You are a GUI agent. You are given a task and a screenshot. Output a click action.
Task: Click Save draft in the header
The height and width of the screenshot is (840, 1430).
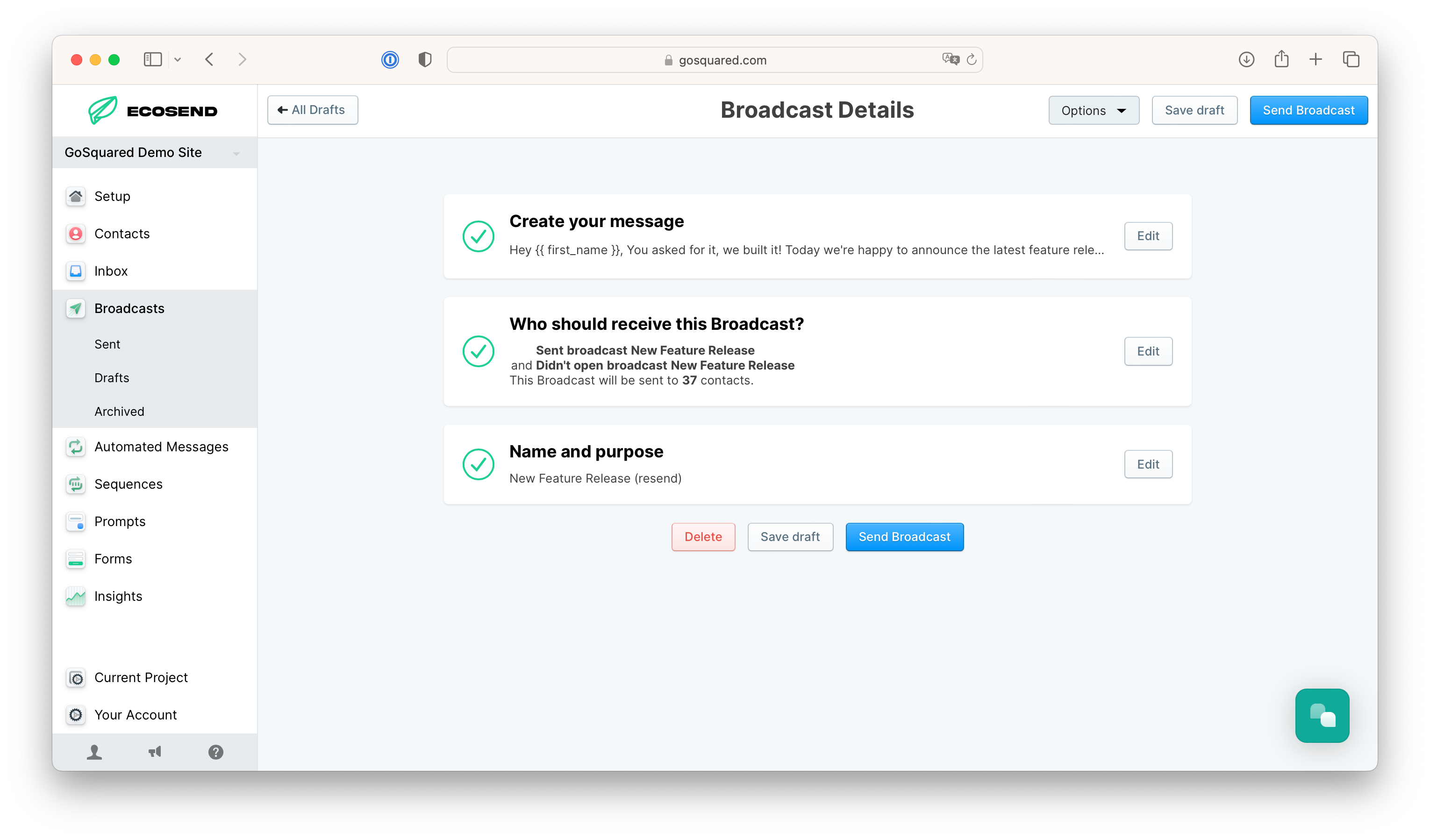click(1194, 111)
